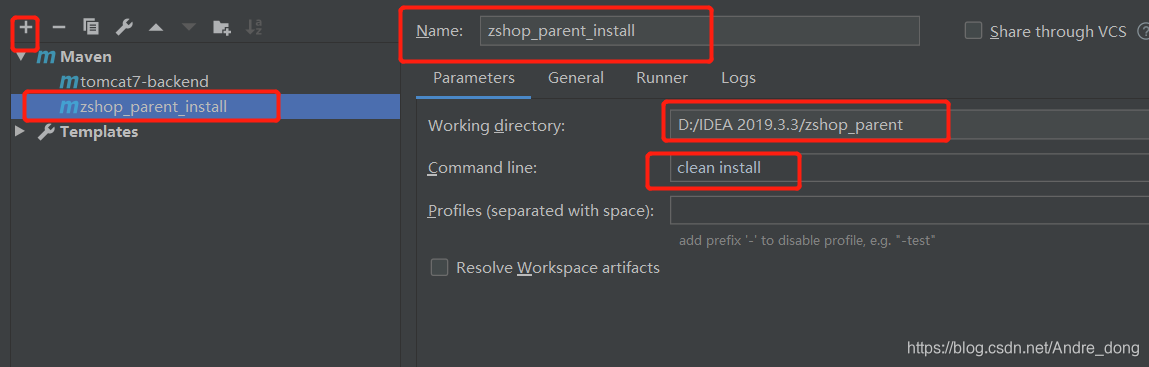Viewport: 1149px width, 367px height.
Task: Remove the selected configuration
Action: click(x=59, y=27)
